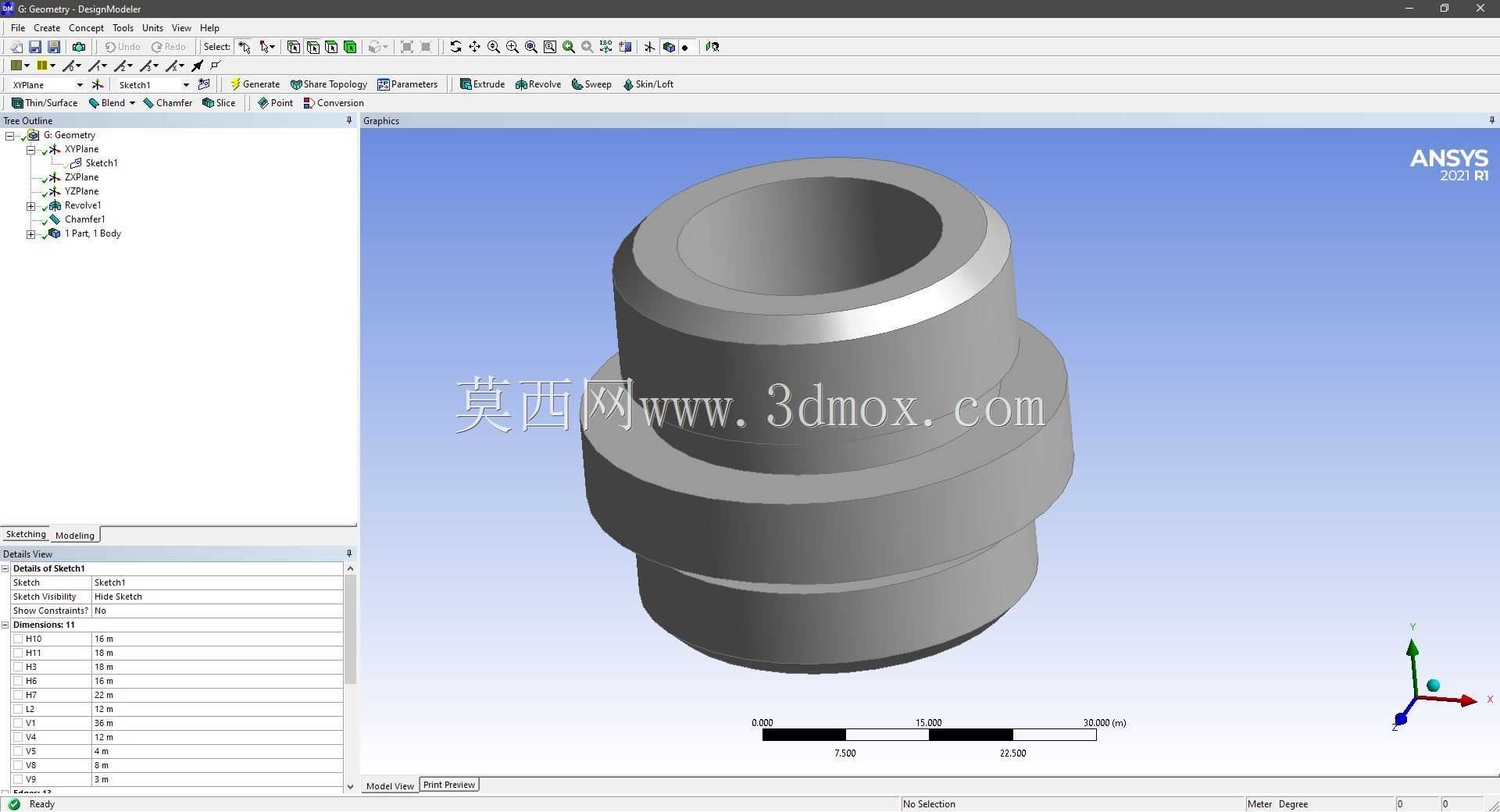Open the File menu
This screenshot has width=1500, height=812.
coord(18,27)
